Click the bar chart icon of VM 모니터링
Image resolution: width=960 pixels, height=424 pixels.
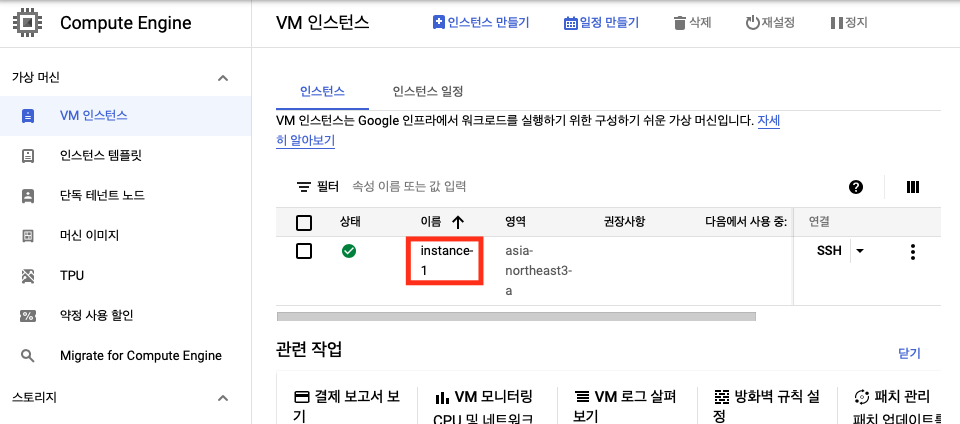tap(442, 398)
